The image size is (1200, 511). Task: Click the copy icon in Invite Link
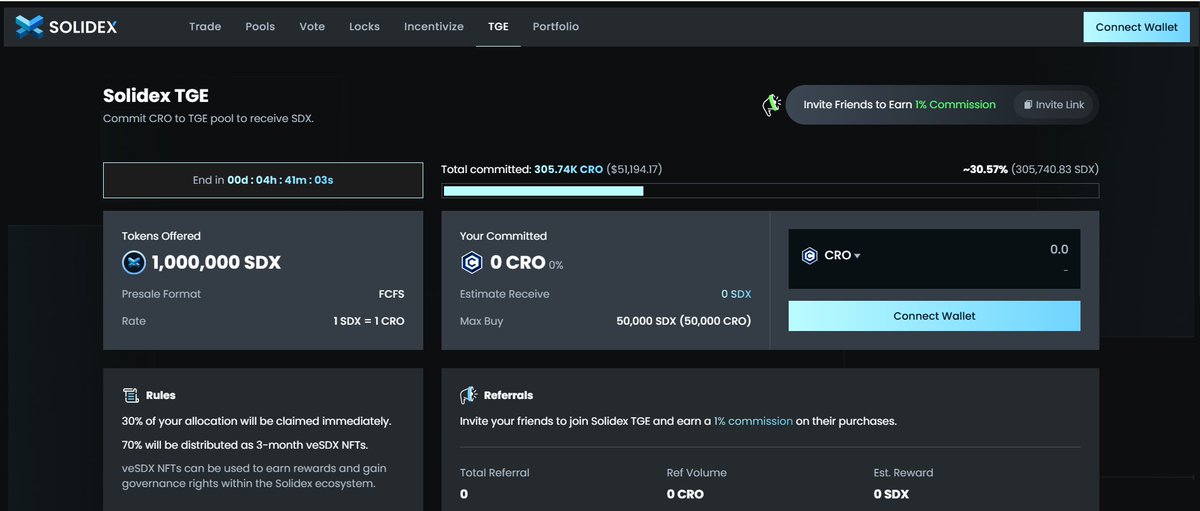click(x=1028, y=105)
